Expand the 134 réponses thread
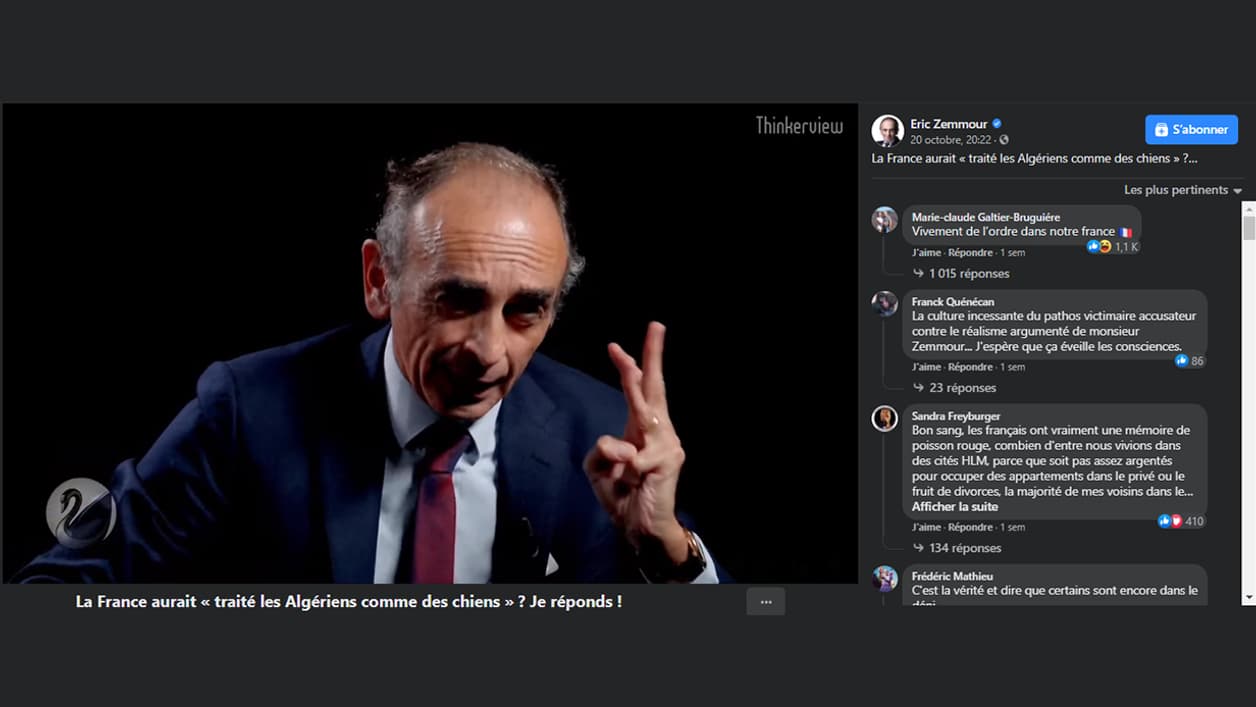The image size is (1256, 707). click(x=957, y=548)
